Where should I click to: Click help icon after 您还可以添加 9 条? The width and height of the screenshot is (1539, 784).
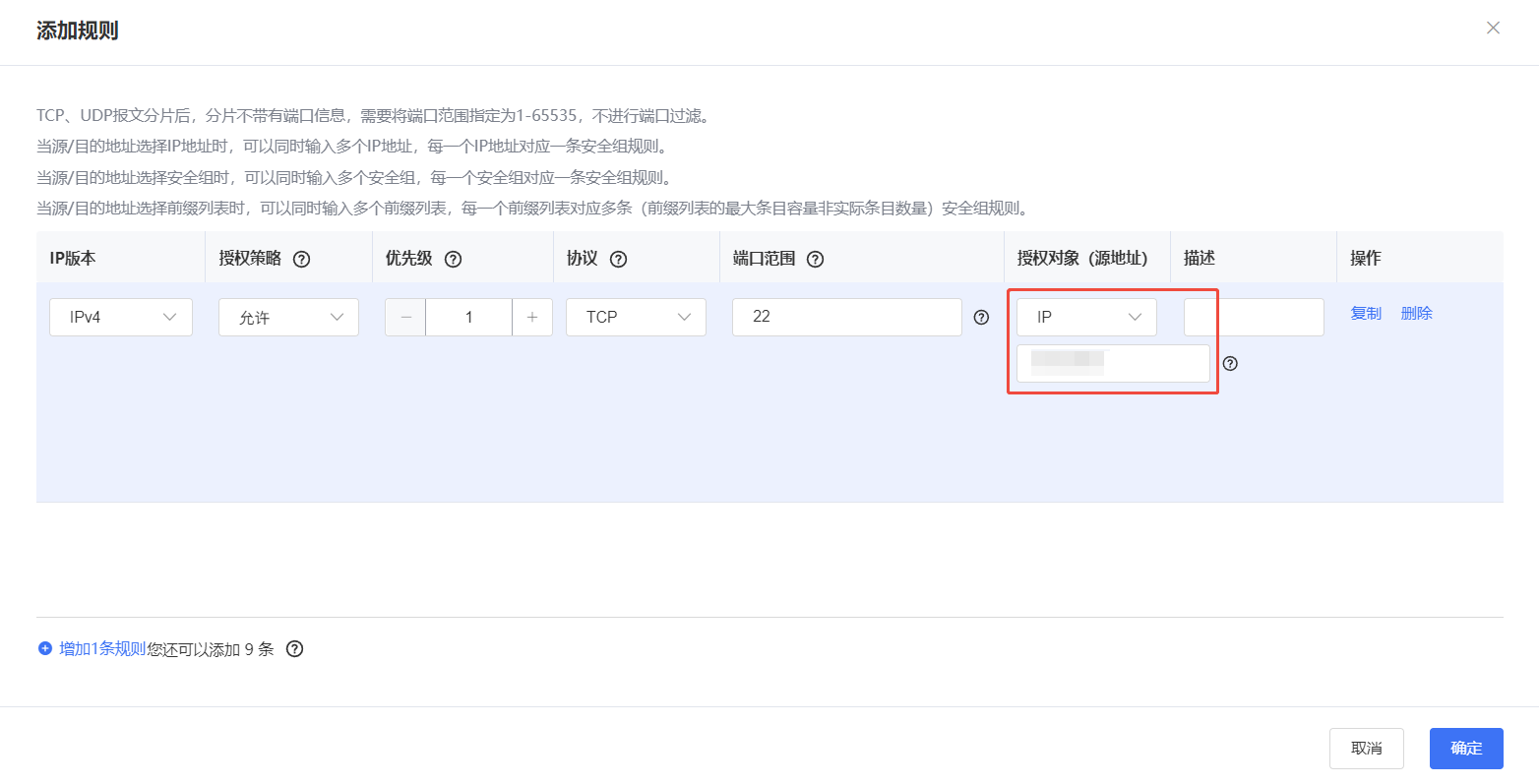coord(294,649)
